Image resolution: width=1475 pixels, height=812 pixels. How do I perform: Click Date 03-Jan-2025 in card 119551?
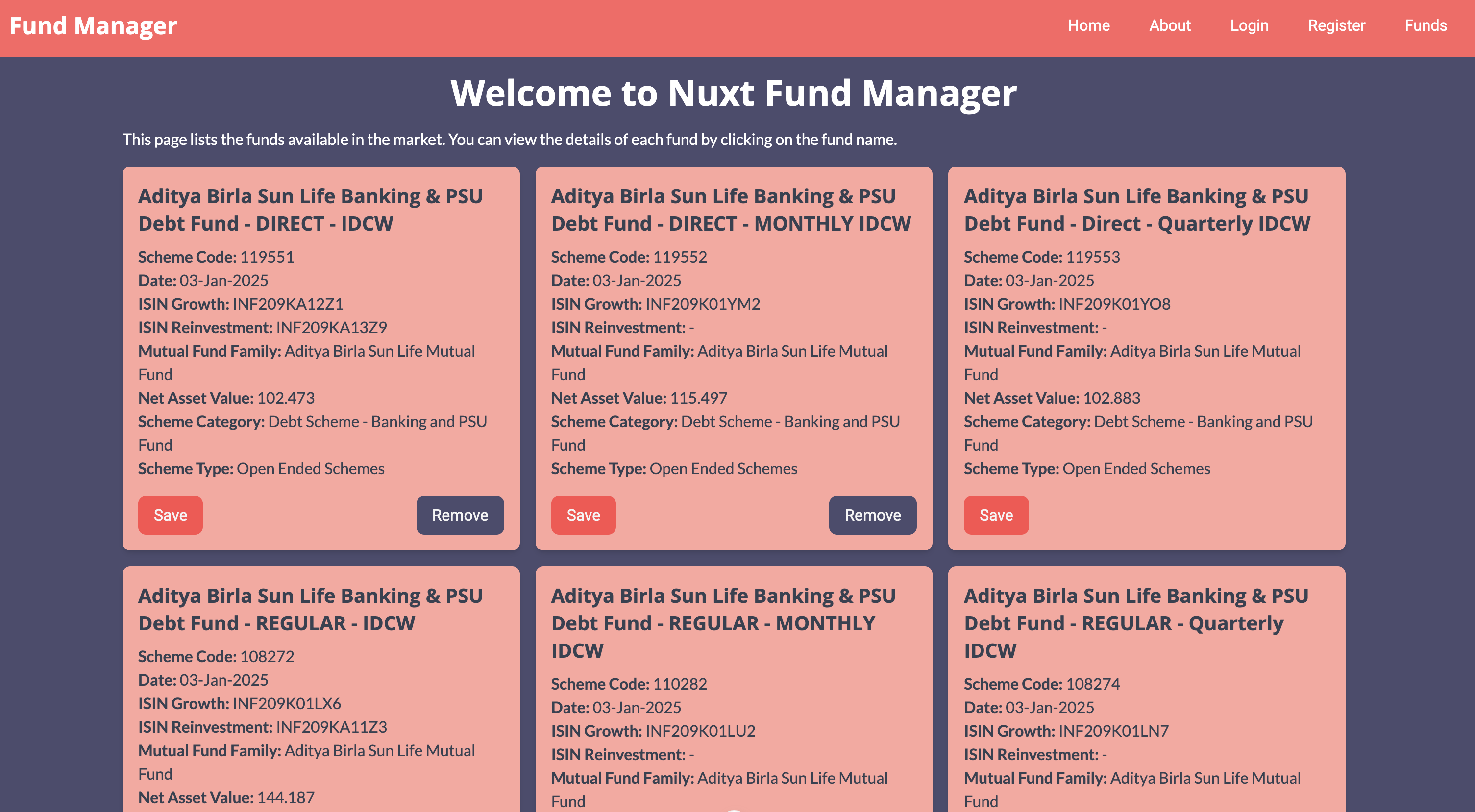203,281
